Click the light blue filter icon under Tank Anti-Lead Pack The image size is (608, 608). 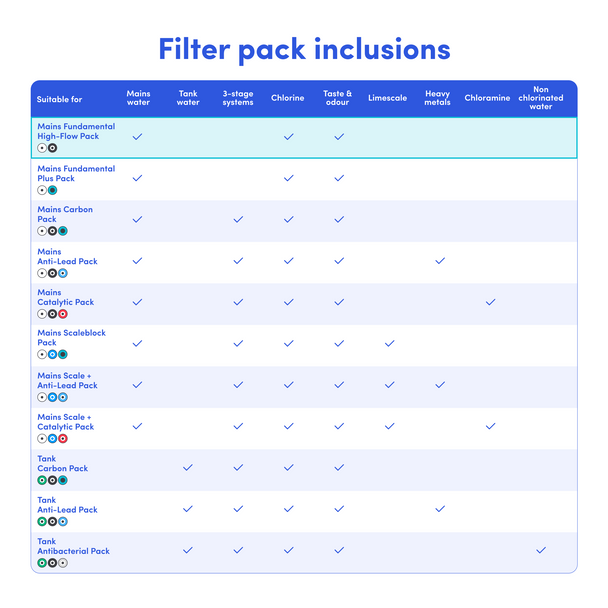pos(63,522)
